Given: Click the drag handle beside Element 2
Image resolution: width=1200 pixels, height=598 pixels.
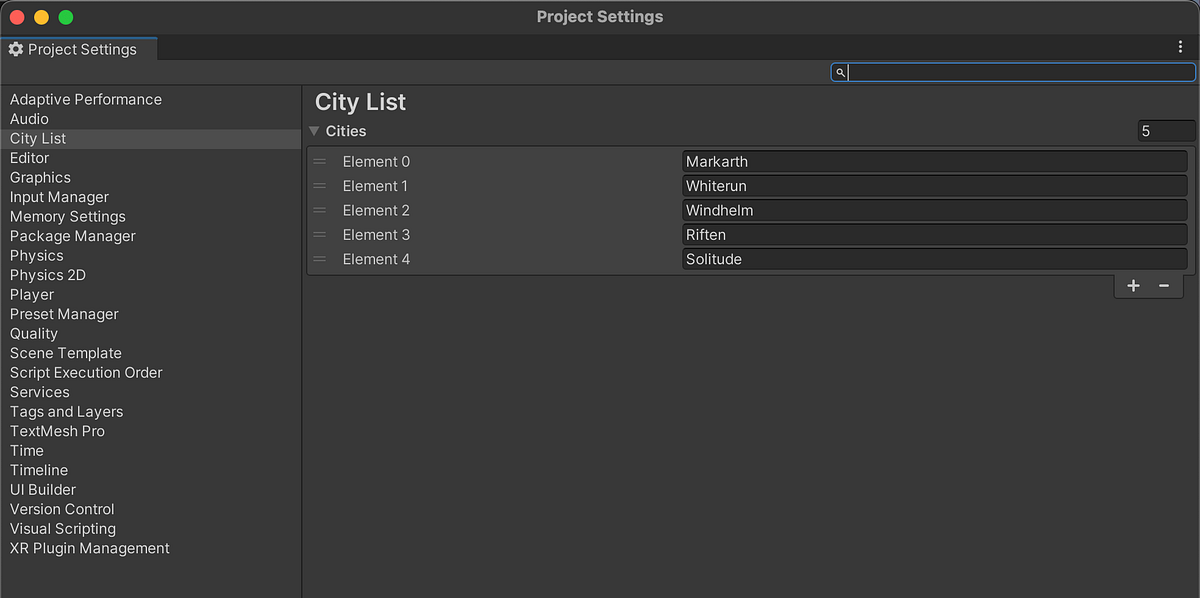Looking at the screenshot, I should pos(320,210).
